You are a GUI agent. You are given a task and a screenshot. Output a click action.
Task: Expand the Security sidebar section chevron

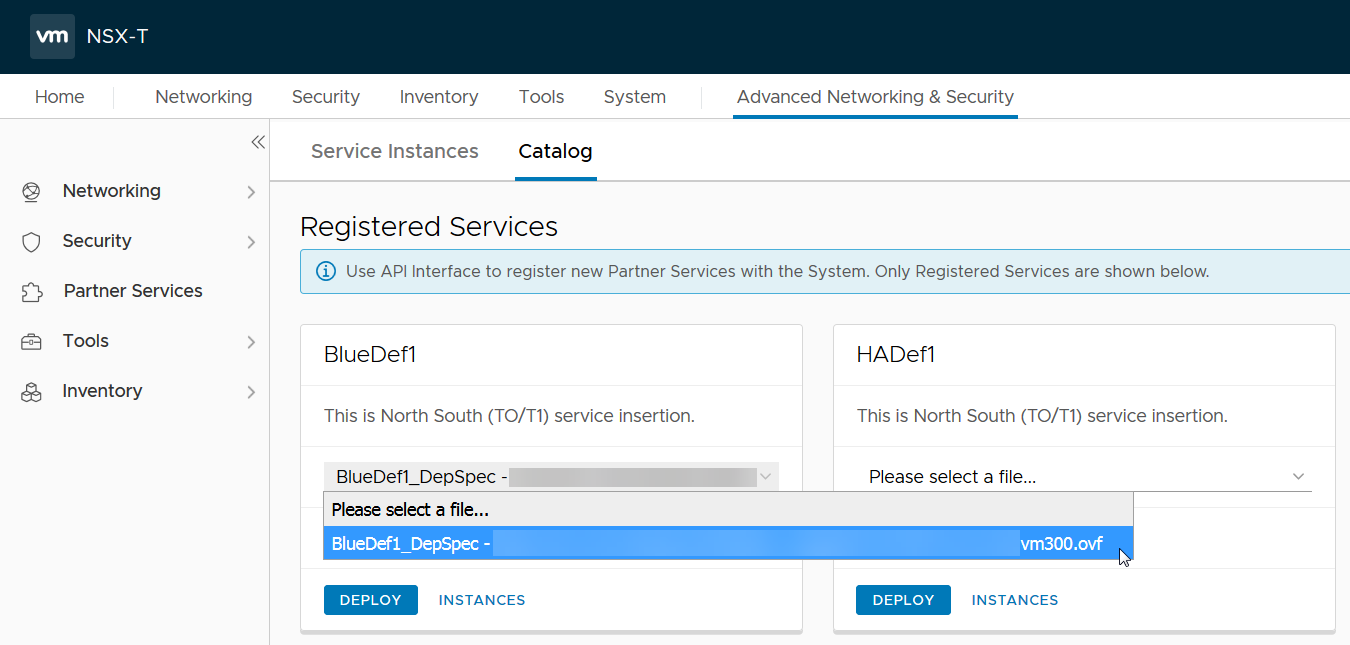(251, 242)
